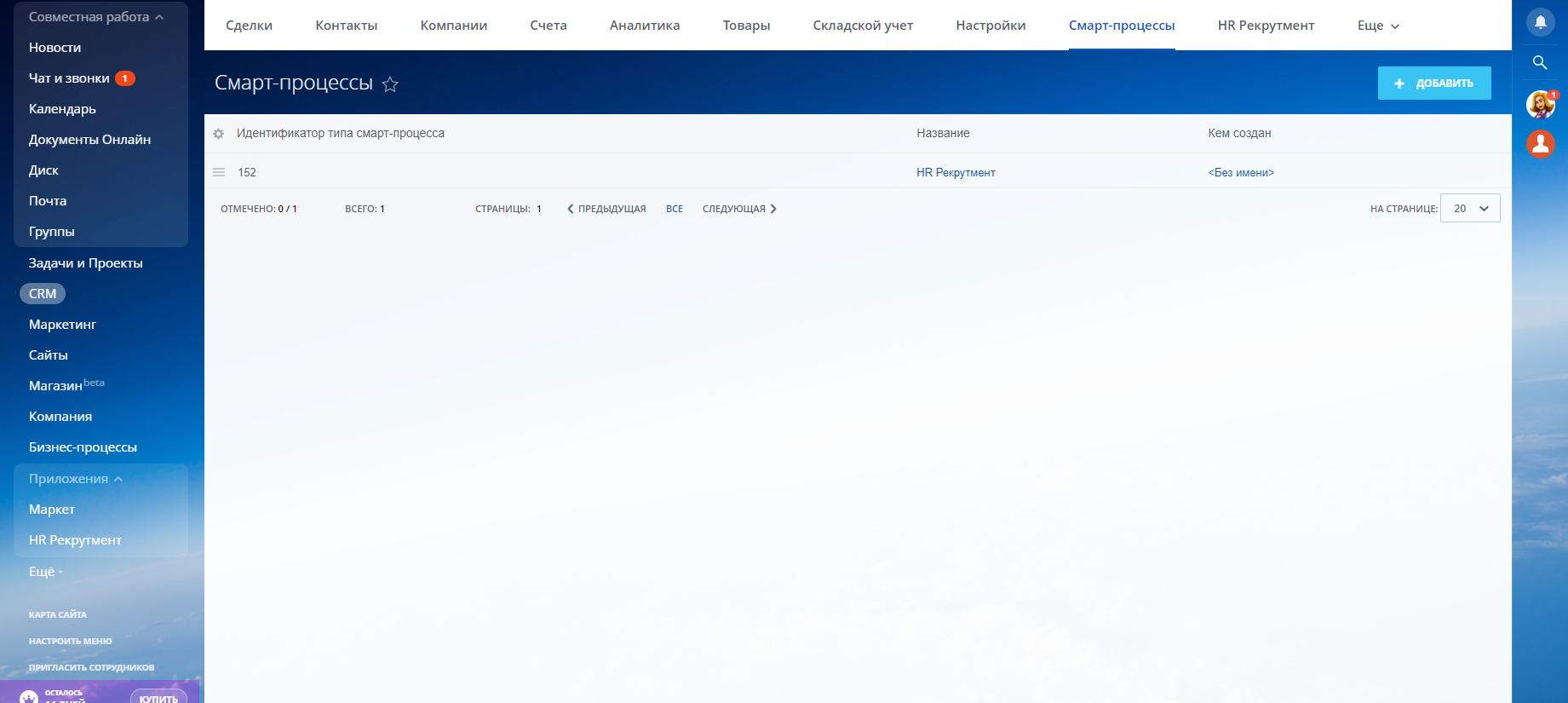Open Карта сайта link
The height and width of the screenshot is (703, 1568).
tap(58, 614)
